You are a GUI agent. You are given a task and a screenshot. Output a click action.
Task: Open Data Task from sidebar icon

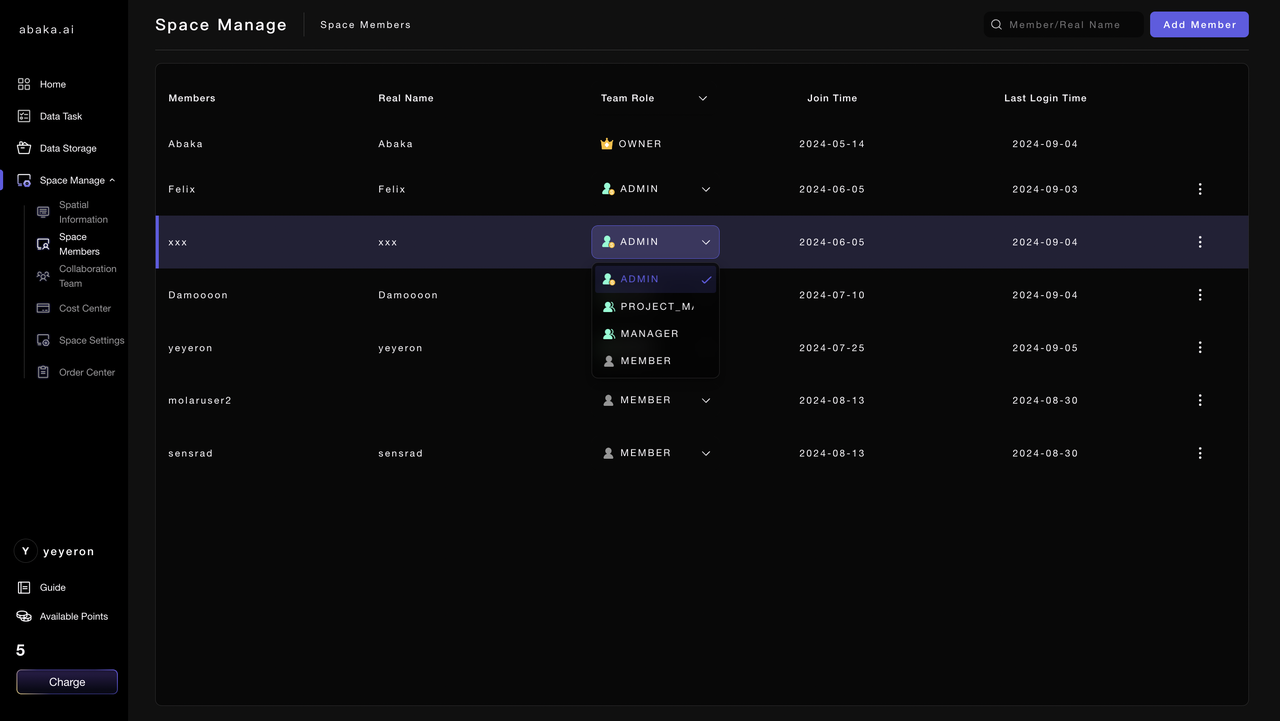(24, 116)
